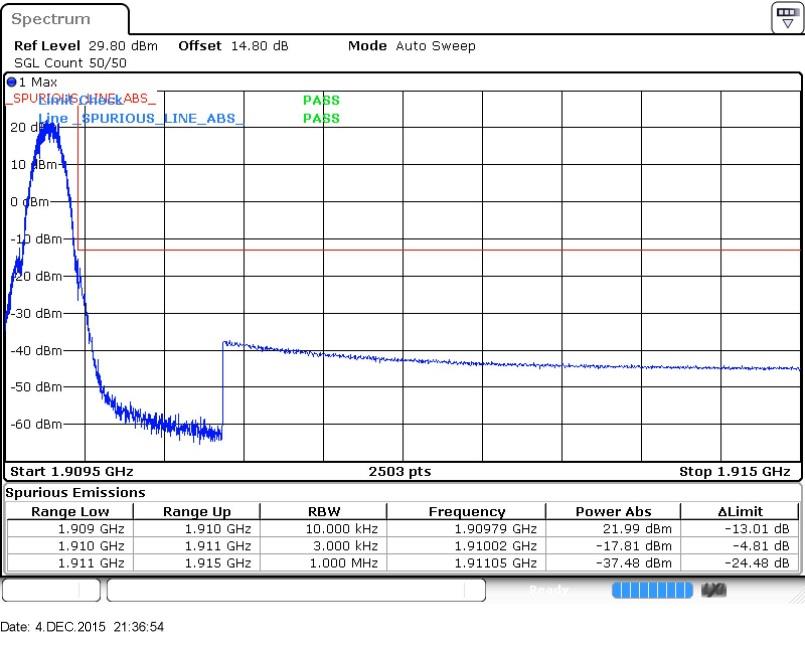Select the Line _SPURIOUS_LINE_ABS_ limit label

(140, 119)
